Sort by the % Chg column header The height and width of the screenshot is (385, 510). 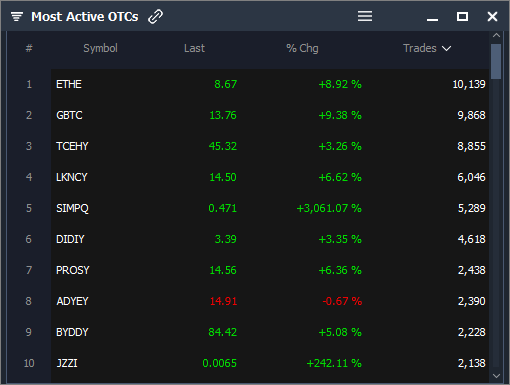pos(302,48)
